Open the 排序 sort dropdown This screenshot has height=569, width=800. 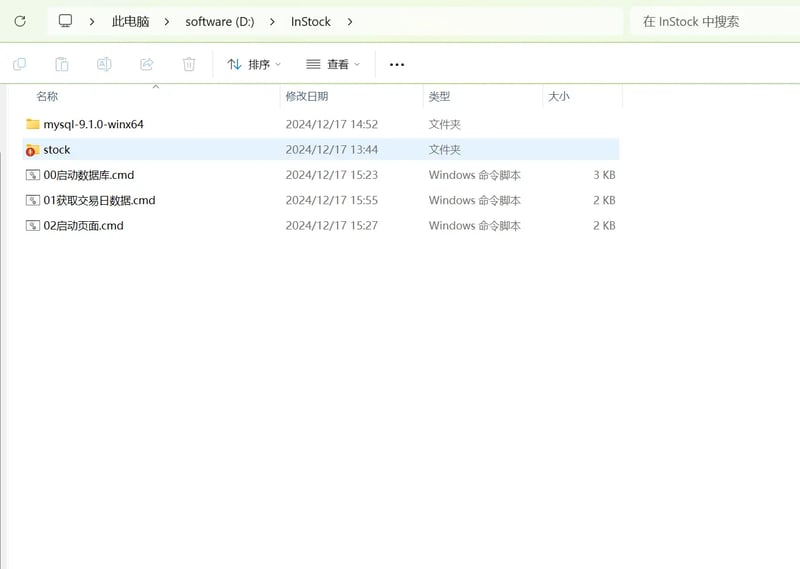click(x=254, y=64)
